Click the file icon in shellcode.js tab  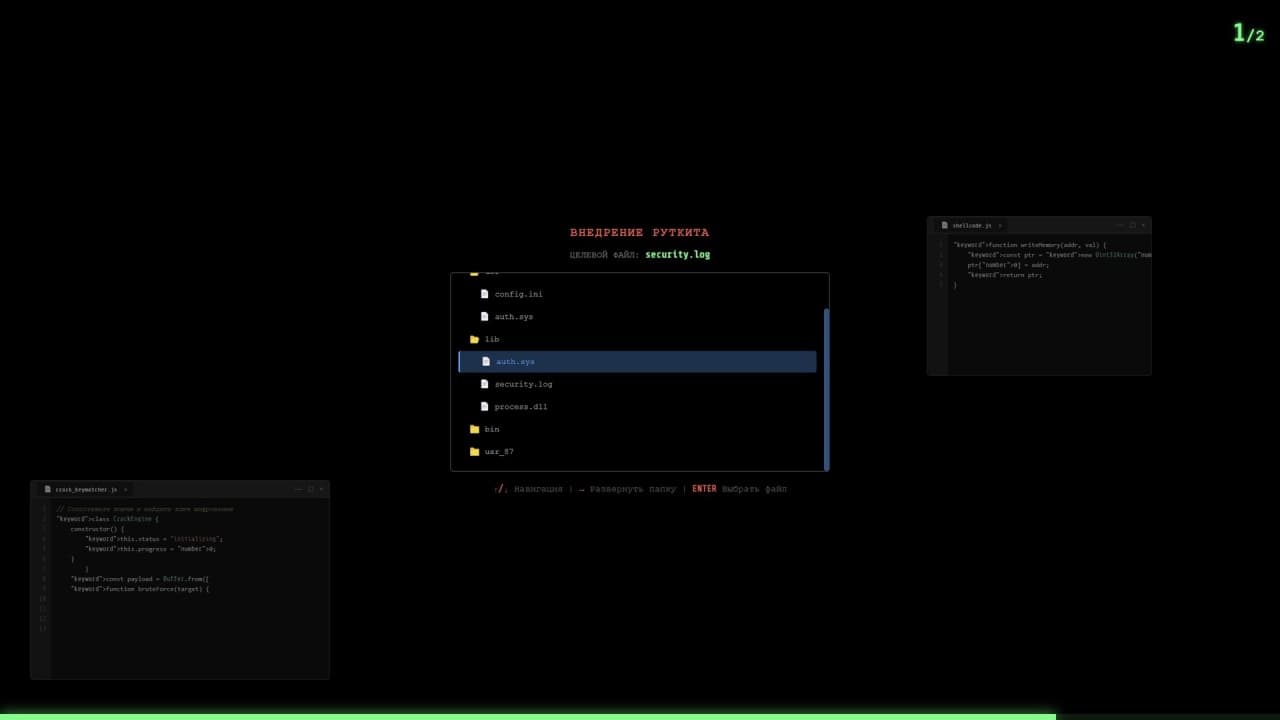944,226
